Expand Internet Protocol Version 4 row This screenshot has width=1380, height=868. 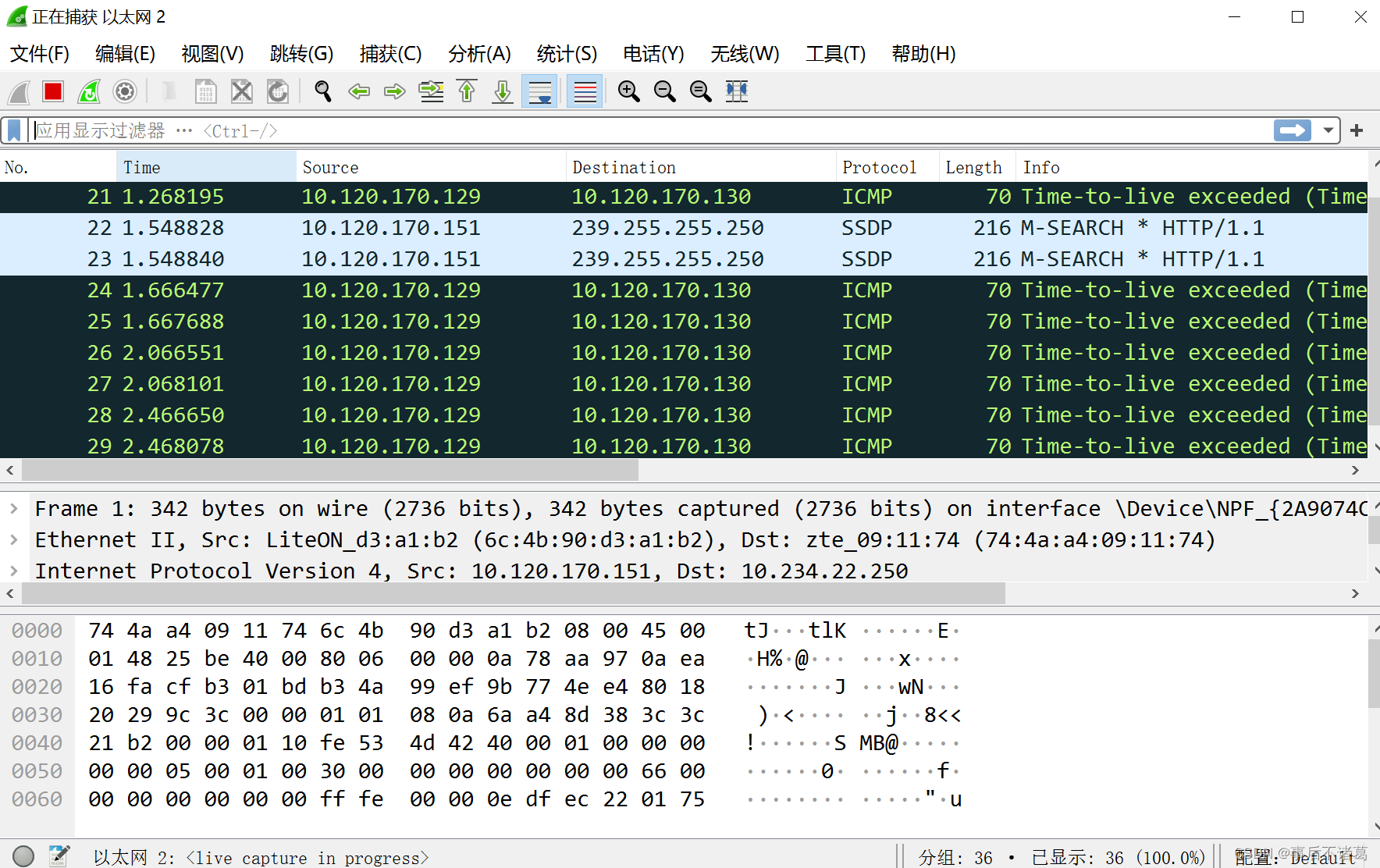pos(13,571)
